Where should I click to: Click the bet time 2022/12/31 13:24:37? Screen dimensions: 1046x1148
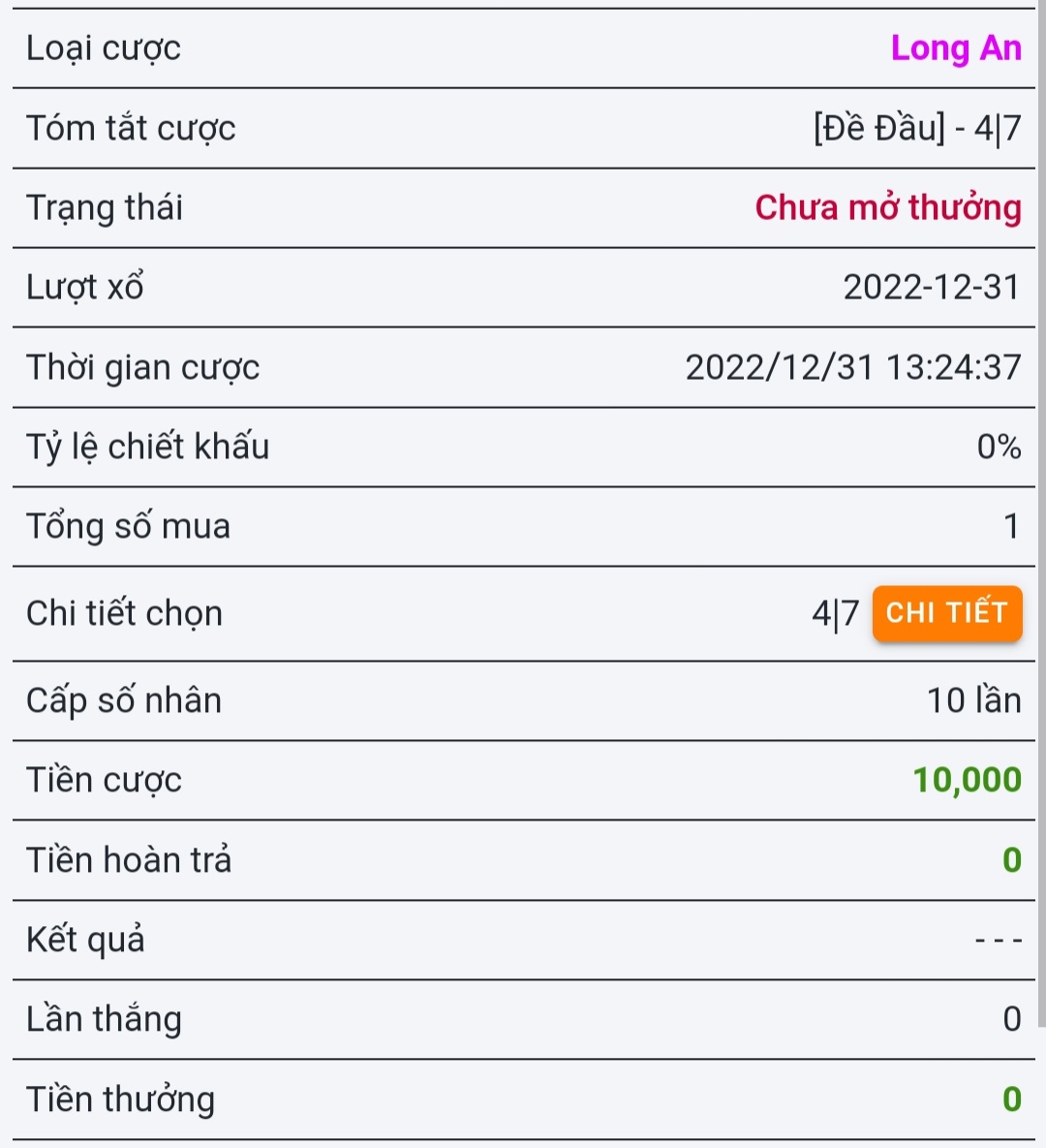pos(852,367)
